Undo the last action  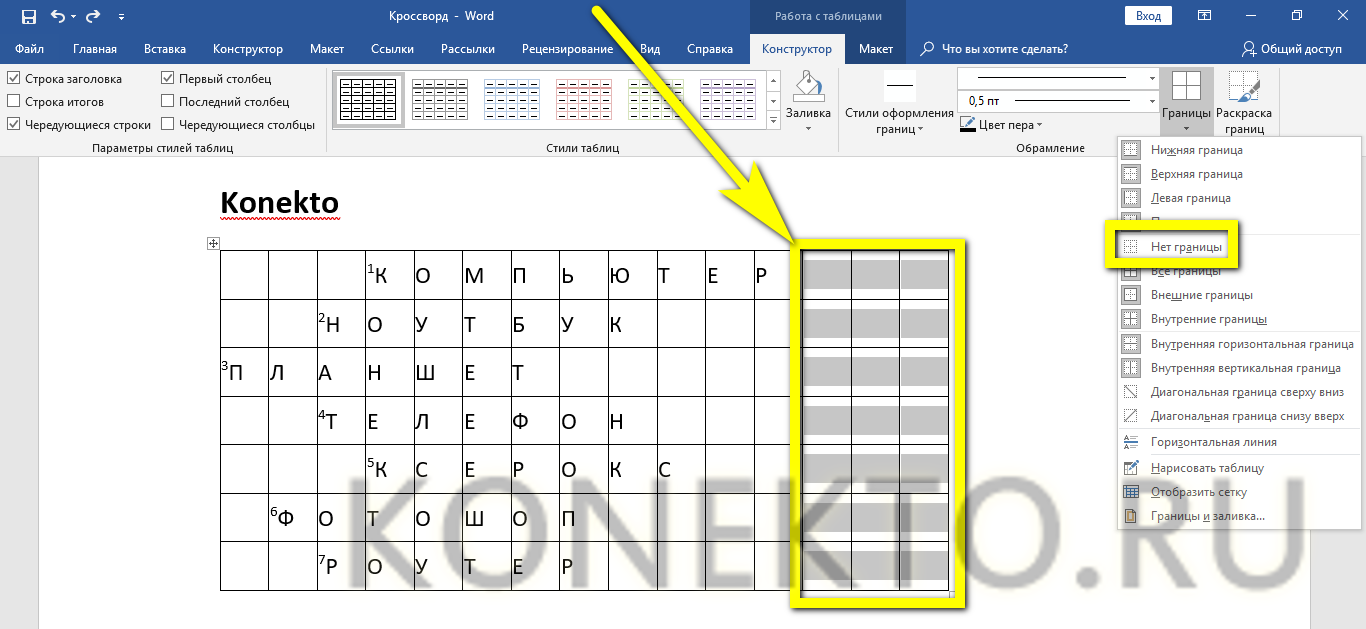(57, 16)
